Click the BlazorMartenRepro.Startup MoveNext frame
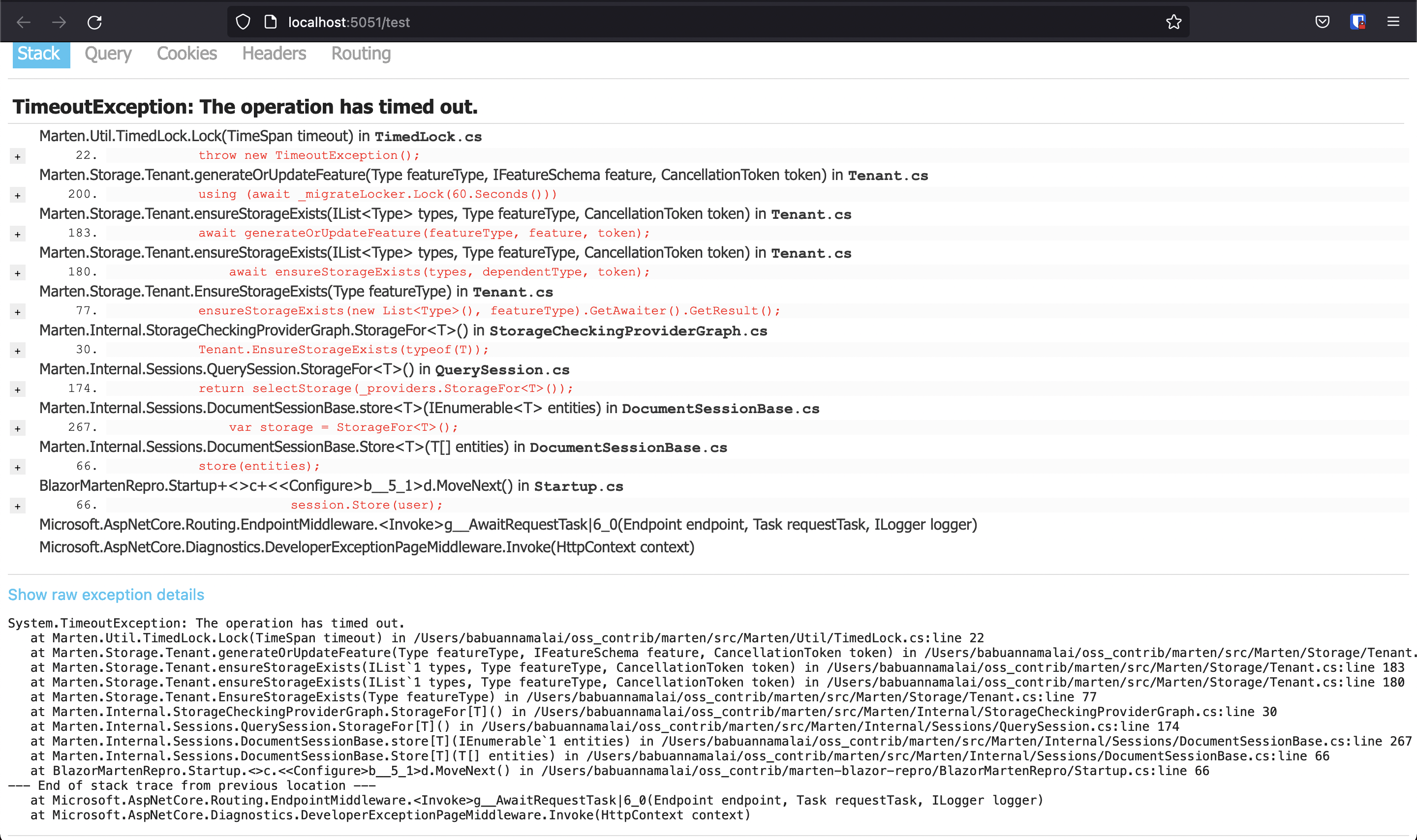 (x=331, y=486)
